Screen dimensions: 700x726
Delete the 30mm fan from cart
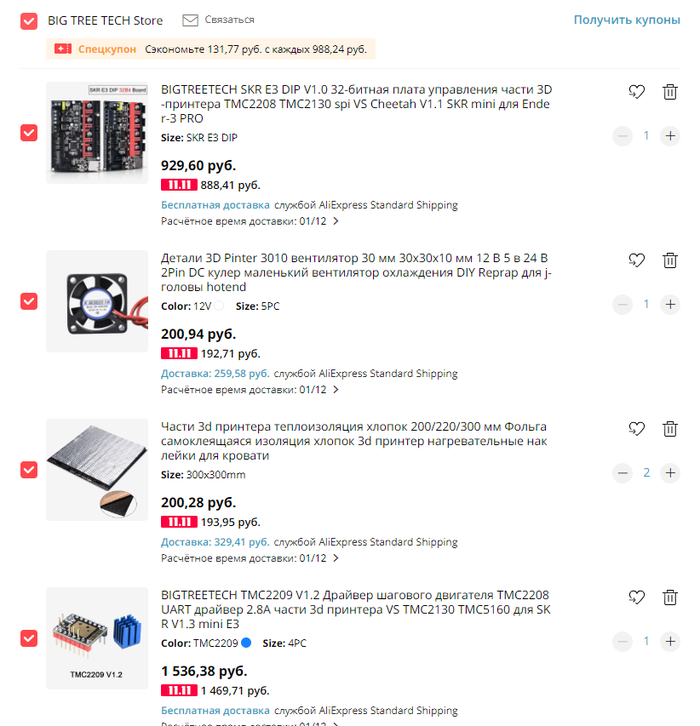coord(669,260)
